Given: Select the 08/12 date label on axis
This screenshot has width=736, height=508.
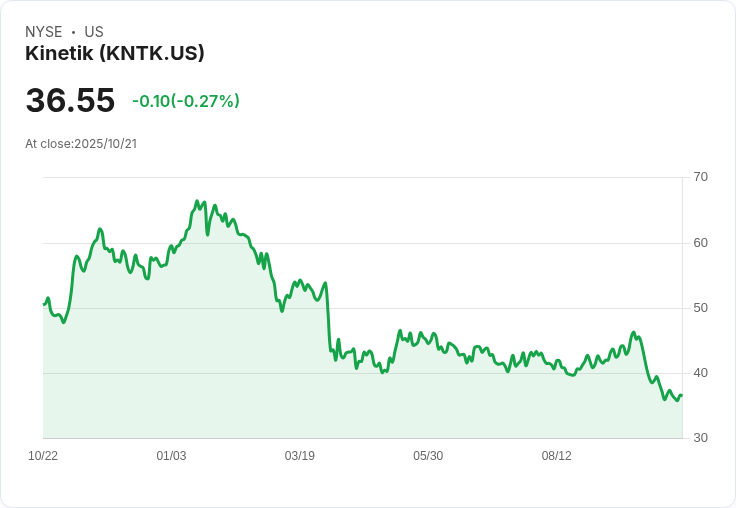Looking at the screenshot, I should click(557, 456).
